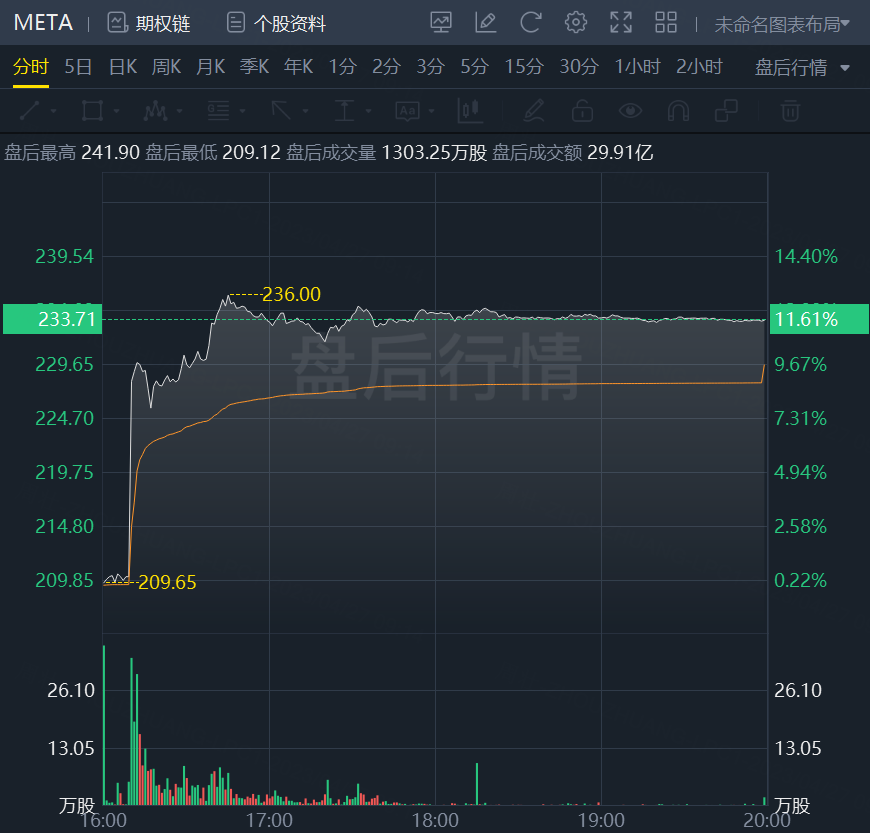The height and width of the screenshot is (833, 870).
Task: Open 个股资料 stock profile
Action: (276, 23)
